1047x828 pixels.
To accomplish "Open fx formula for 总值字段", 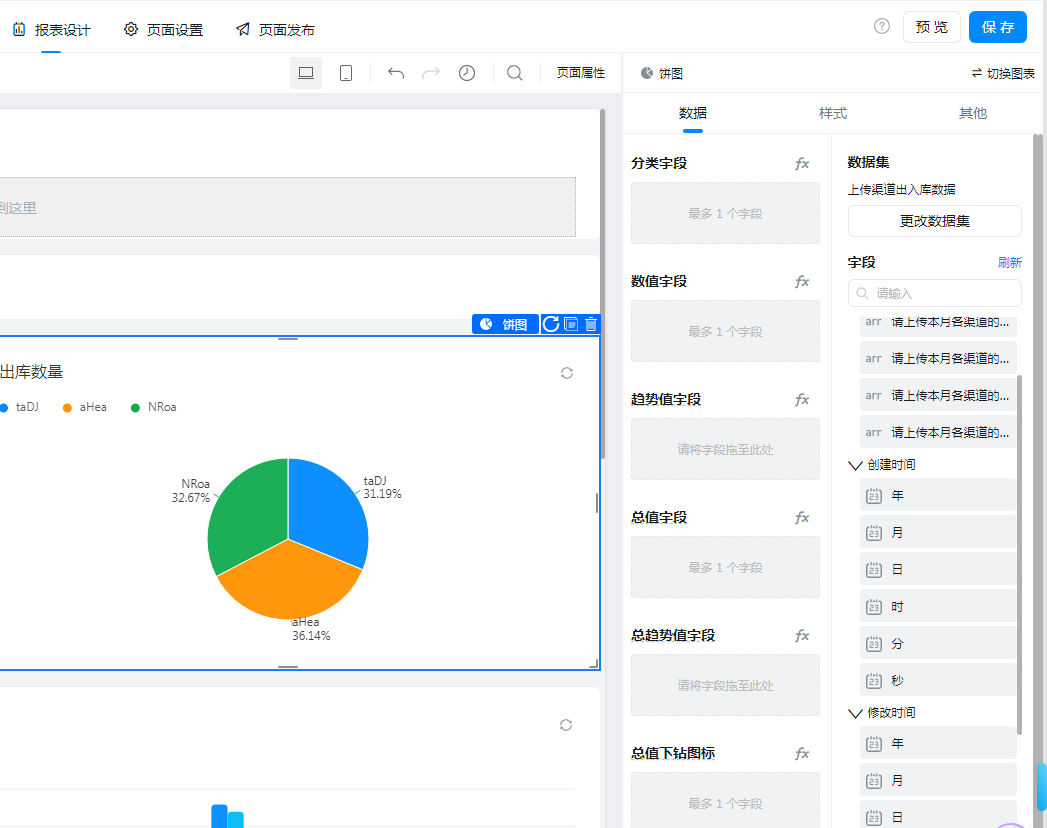I will coord(802,518).
